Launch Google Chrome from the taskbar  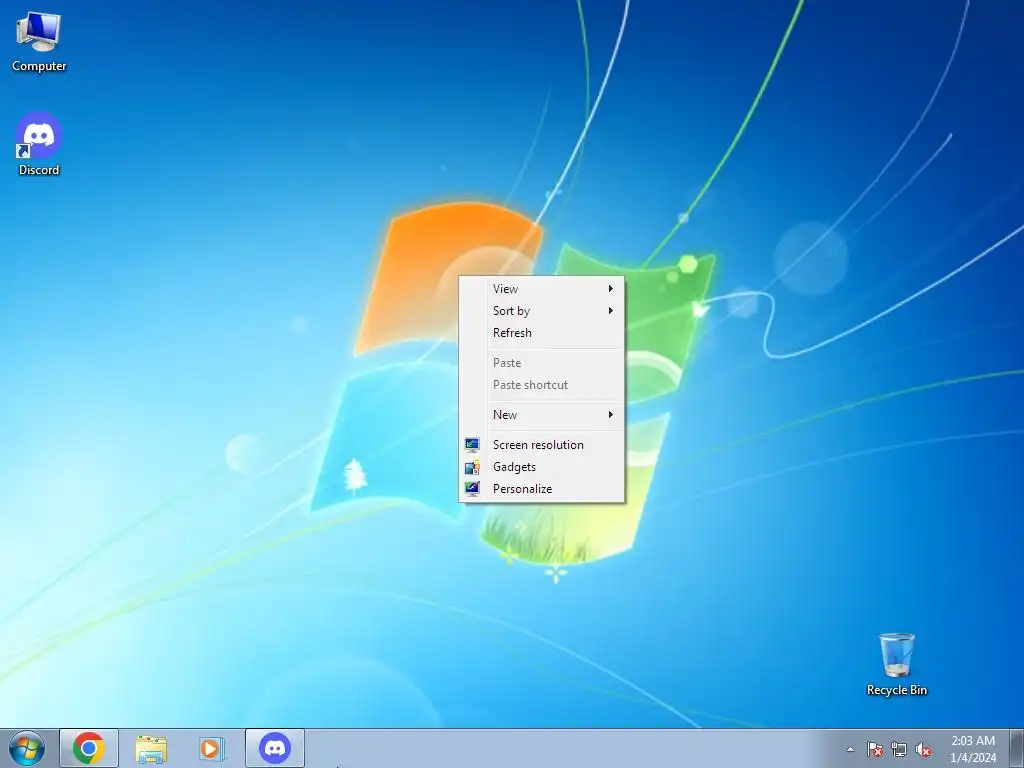[x=89, y=748]
